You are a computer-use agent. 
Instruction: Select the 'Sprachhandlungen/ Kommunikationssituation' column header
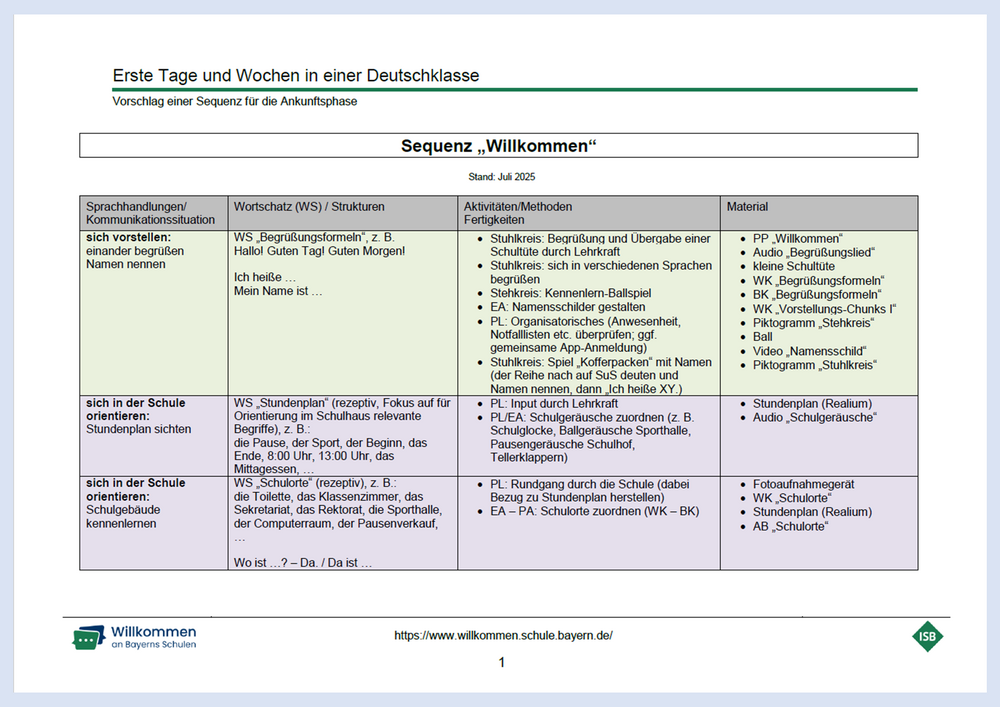150,213
